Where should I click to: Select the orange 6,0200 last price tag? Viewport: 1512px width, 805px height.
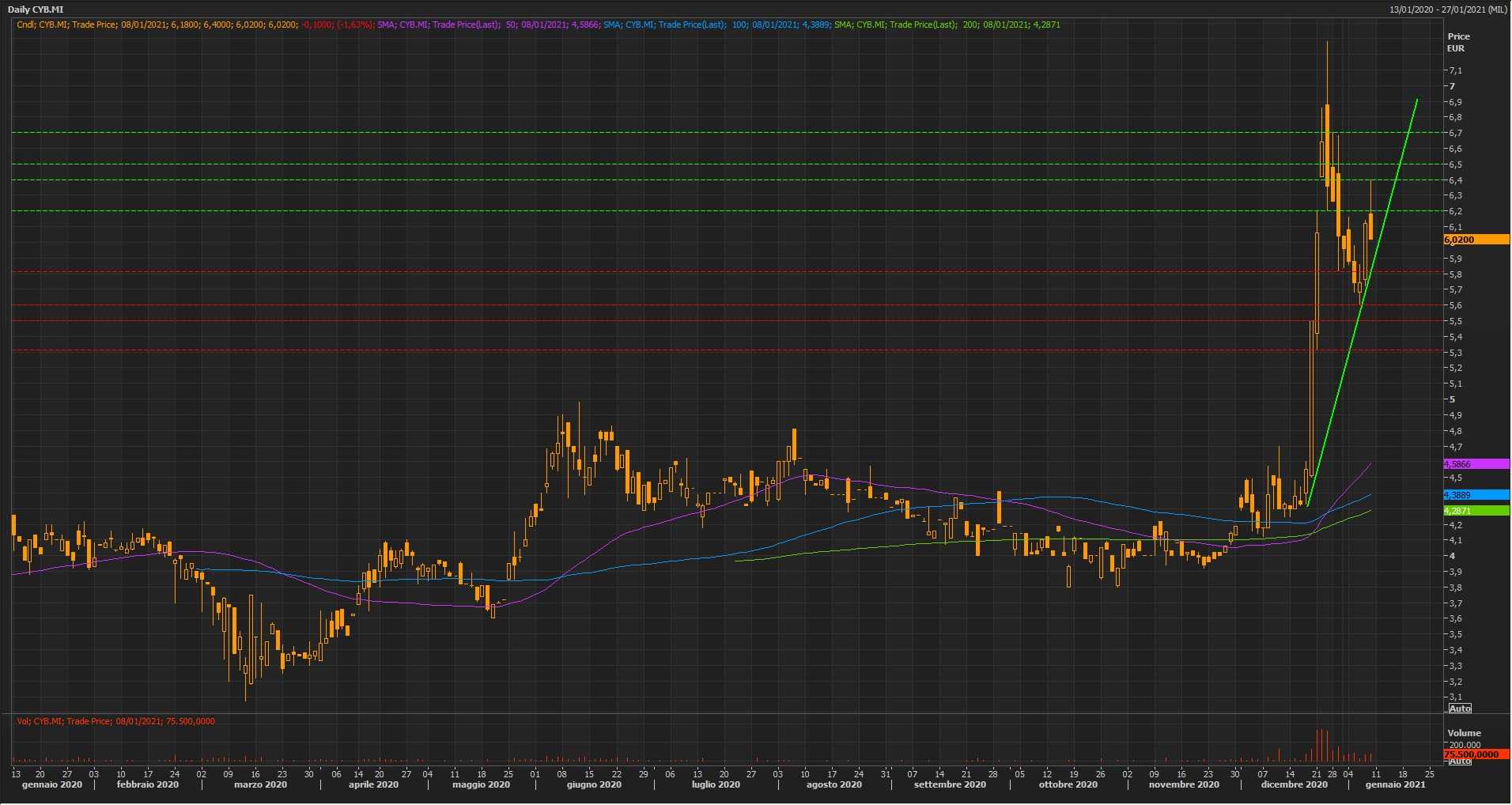point(1476,240)
